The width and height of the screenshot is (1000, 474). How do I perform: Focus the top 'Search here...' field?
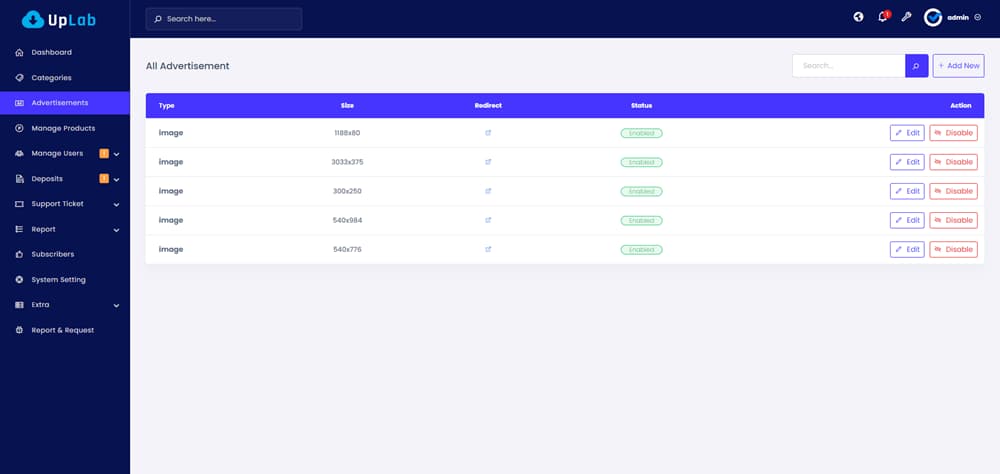(224, 19)
